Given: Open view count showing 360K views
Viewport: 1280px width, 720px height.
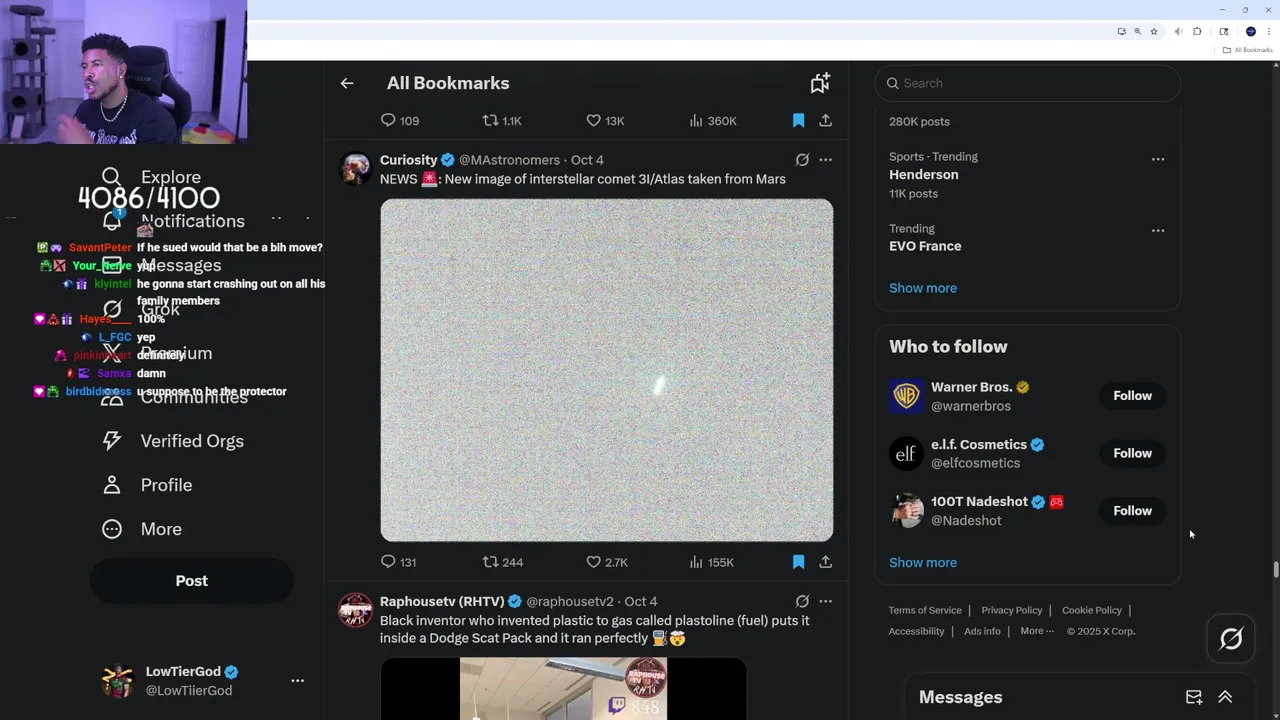Looking at the screenshot, I should pyautogui.click(x=712, y=121).
